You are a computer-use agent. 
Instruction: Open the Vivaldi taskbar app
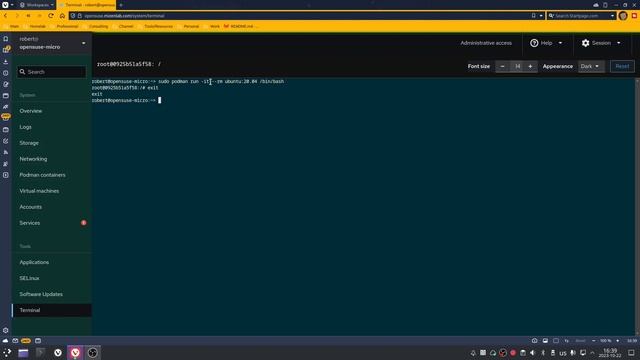(75, 353)
